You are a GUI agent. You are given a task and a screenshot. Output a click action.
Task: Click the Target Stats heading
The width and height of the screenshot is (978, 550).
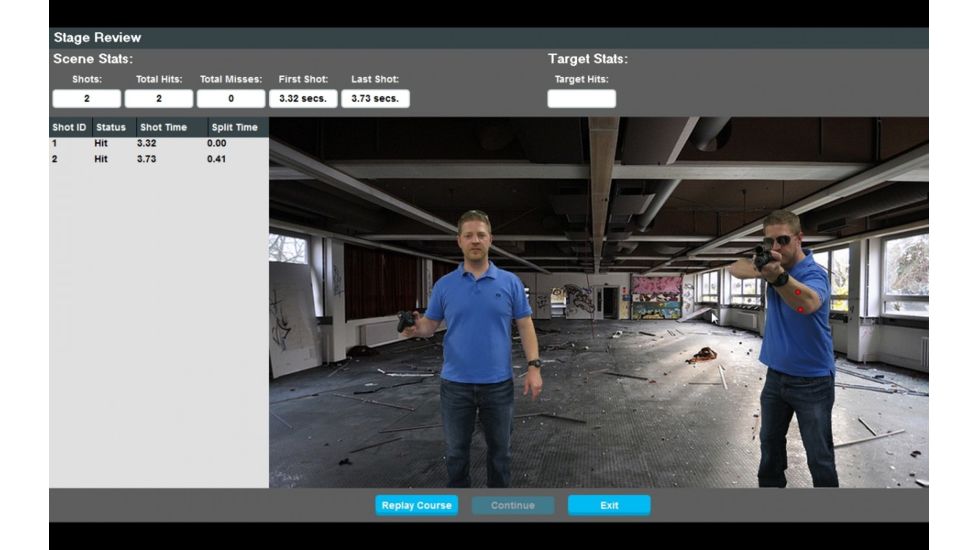click(588, 59)
